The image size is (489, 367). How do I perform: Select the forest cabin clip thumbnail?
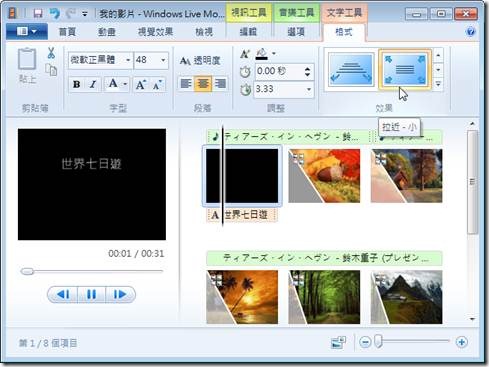point(406,176)
